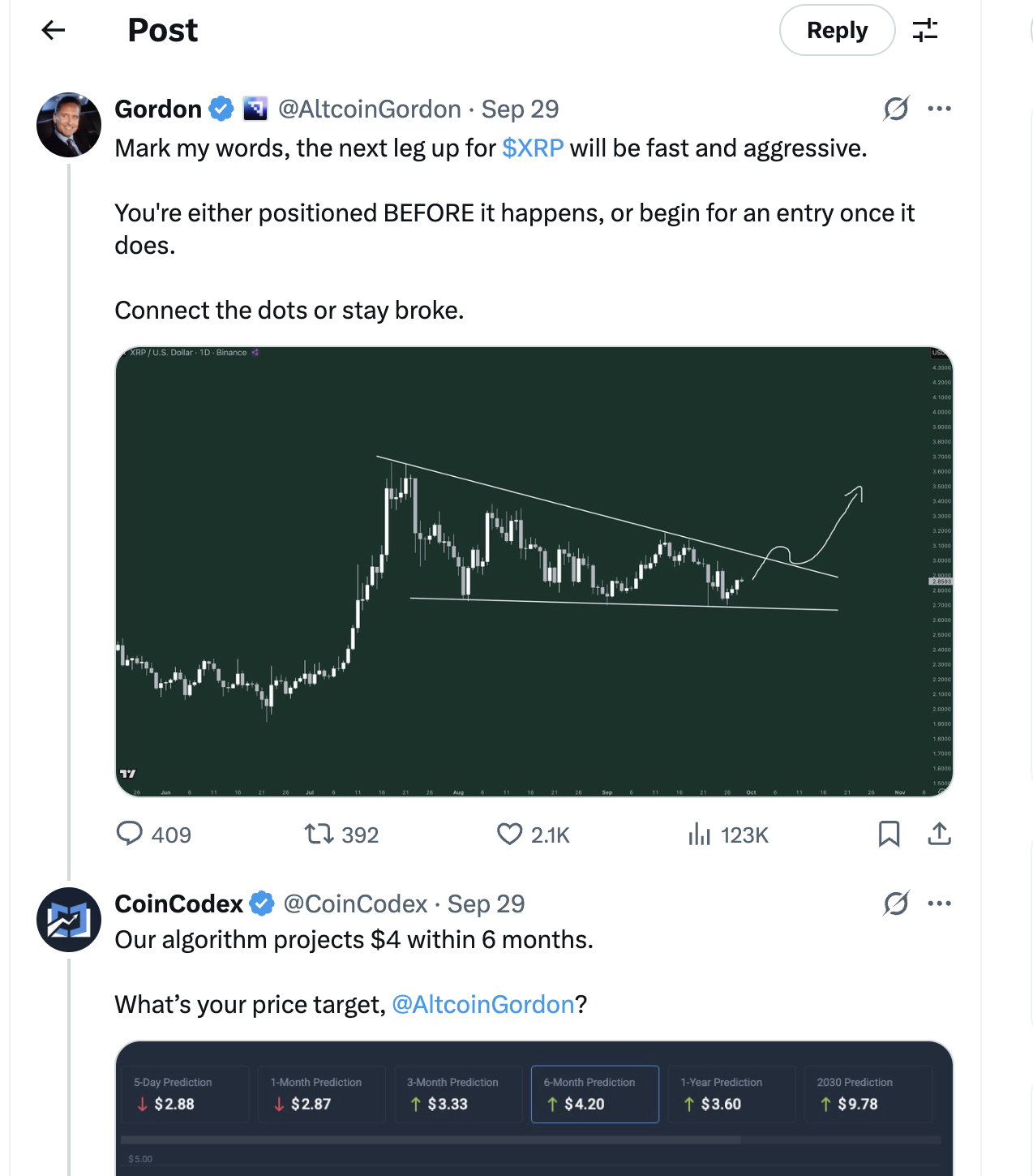Click the Grok icon on Gordon's post
This screenshot has height=1176, width=1033.
896,109
